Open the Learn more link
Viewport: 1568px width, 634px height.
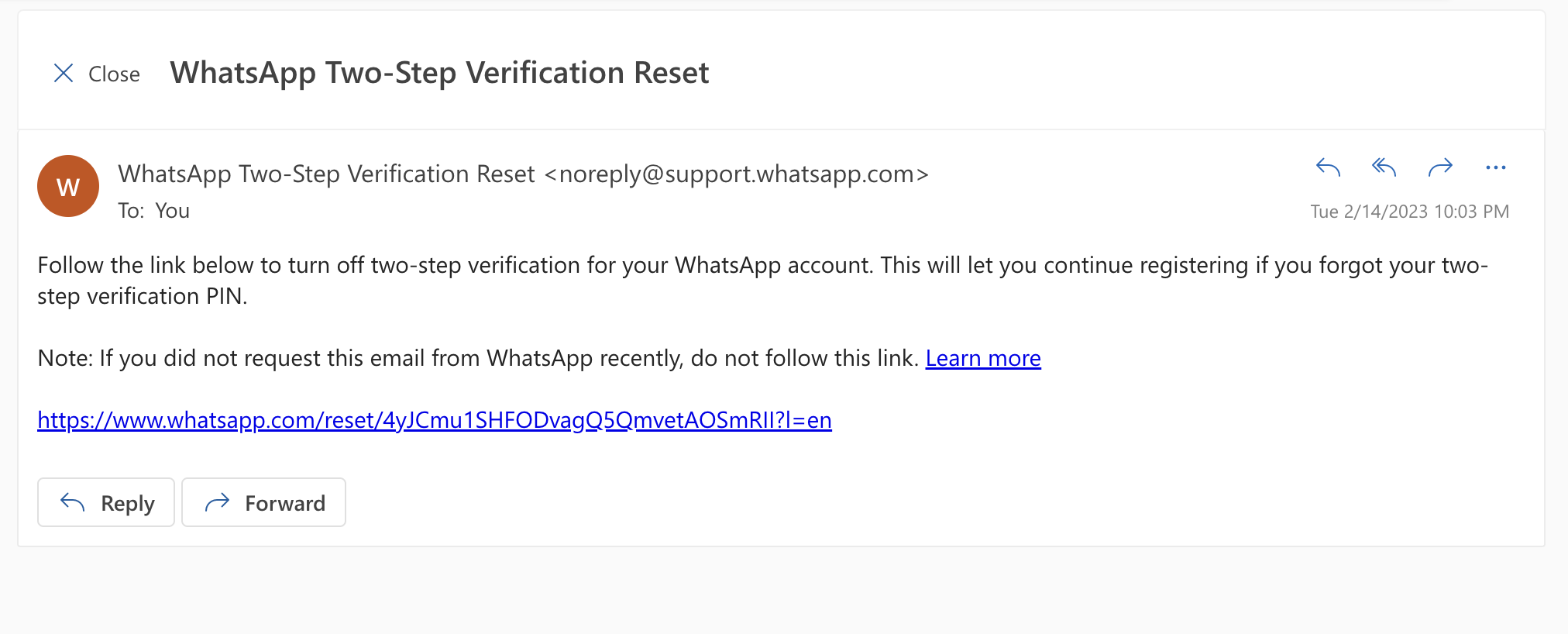point(983,358)
